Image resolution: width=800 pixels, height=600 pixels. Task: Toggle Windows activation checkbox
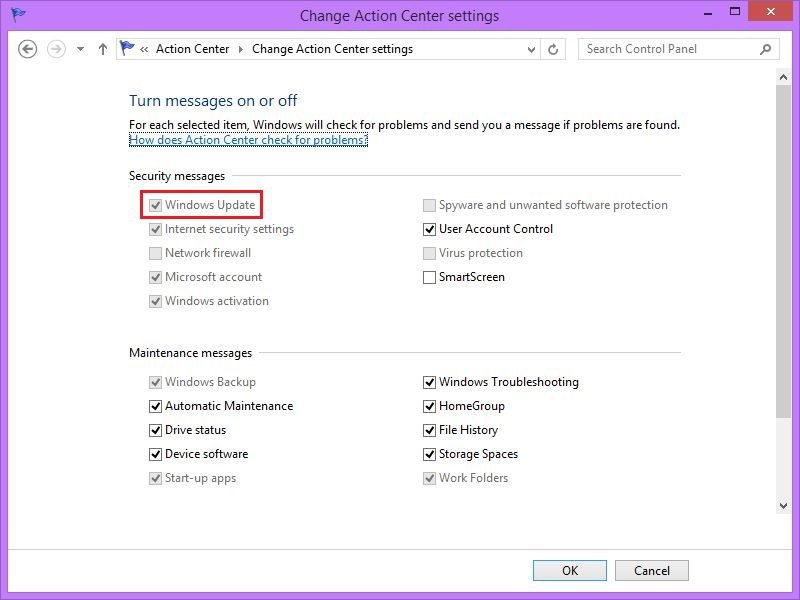coord(155,301)
